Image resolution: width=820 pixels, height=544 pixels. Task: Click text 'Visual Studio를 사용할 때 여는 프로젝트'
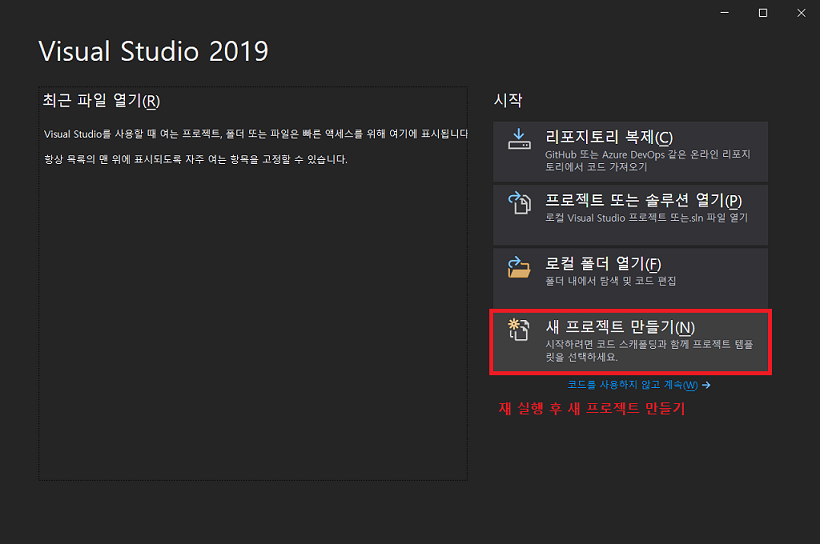pyautogui.click(x=132, y=134)
